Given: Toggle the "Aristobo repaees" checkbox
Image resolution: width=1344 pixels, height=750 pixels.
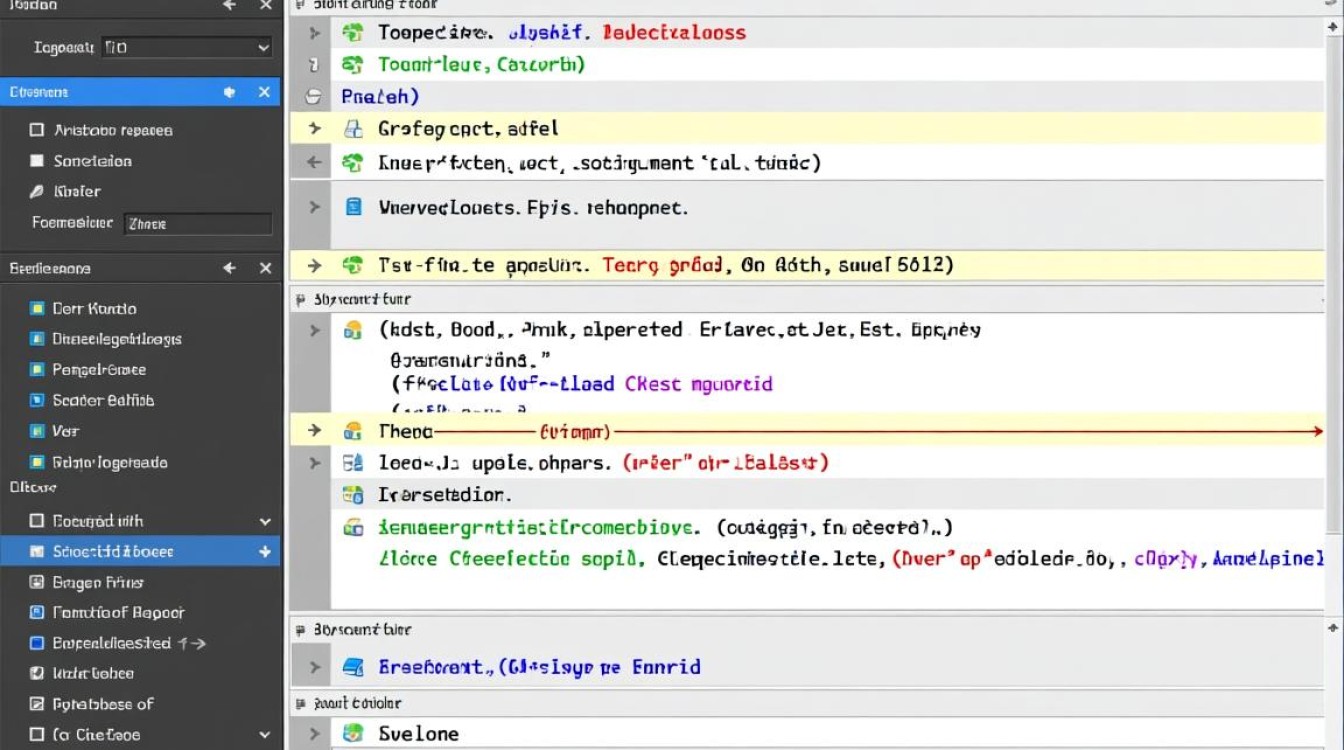Looking at the screenshot, I should 37,130.
